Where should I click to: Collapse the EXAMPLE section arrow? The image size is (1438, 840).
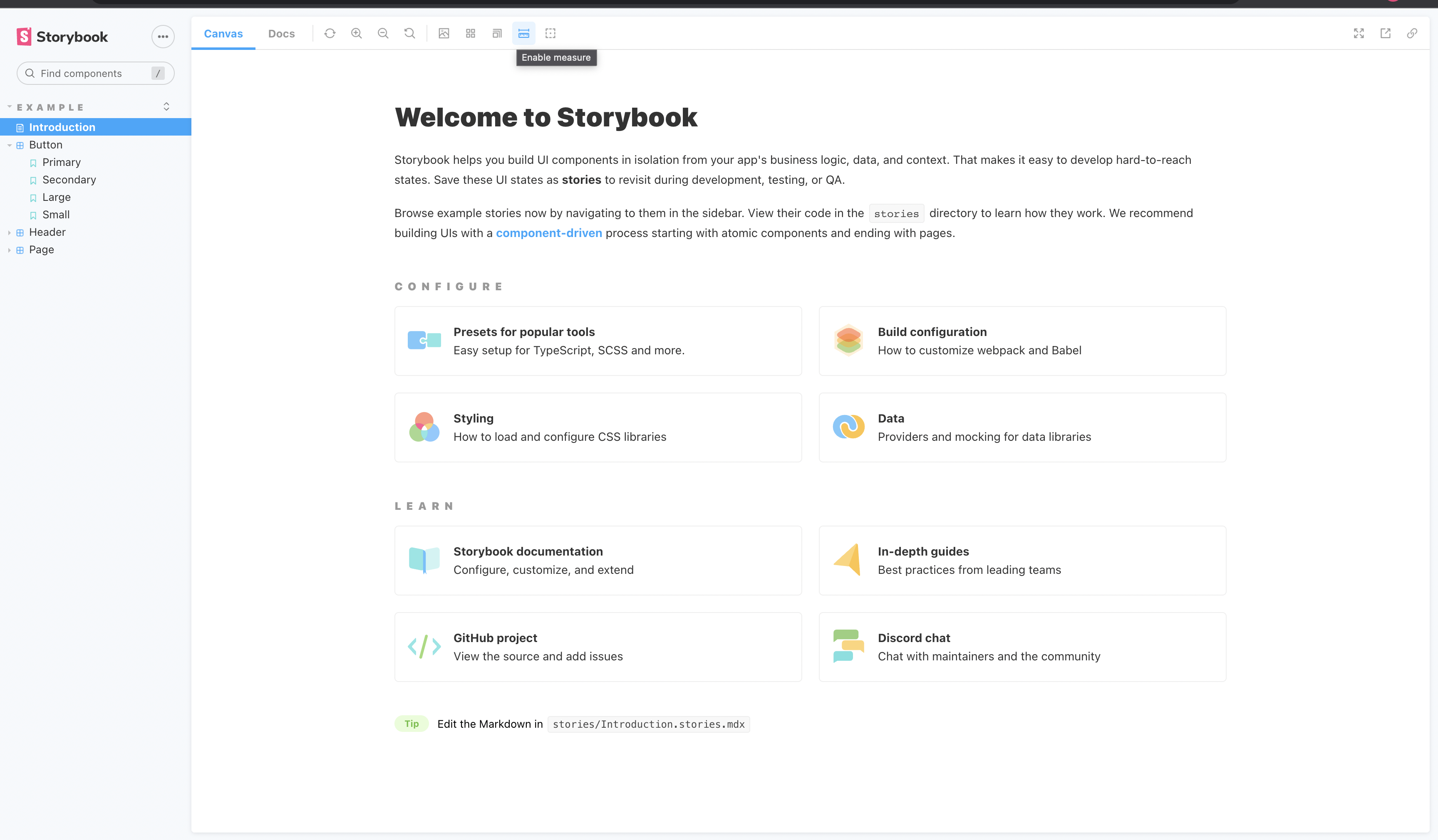(x=10, y=106)
